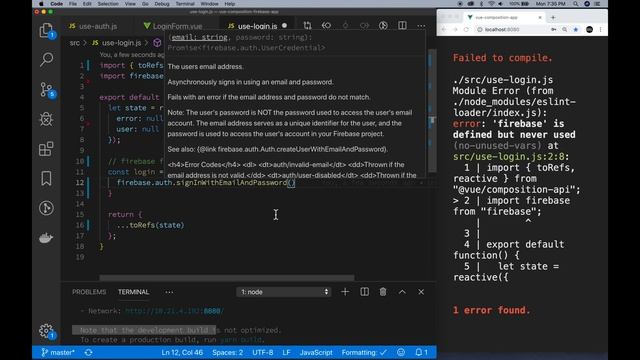Click the go back revision icon in editor toolbar

point(326,26)
